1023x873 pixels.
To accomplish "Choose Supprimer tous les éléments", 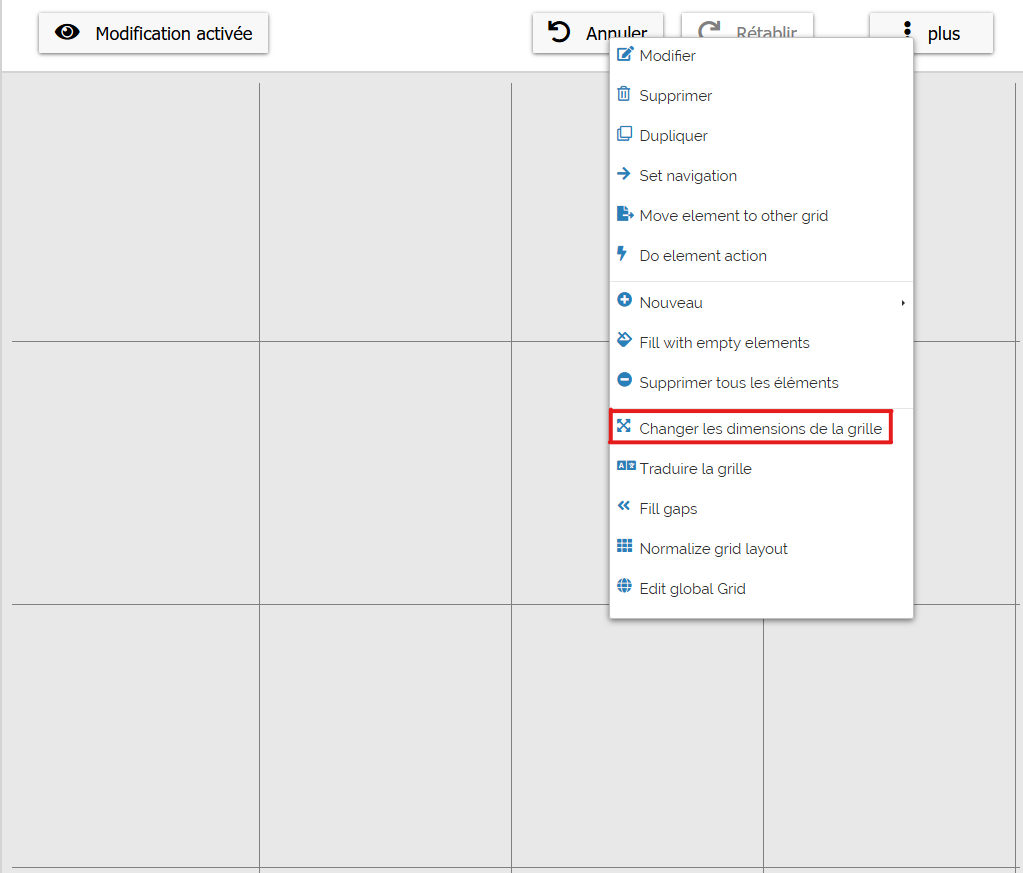I will click(738, 382).
